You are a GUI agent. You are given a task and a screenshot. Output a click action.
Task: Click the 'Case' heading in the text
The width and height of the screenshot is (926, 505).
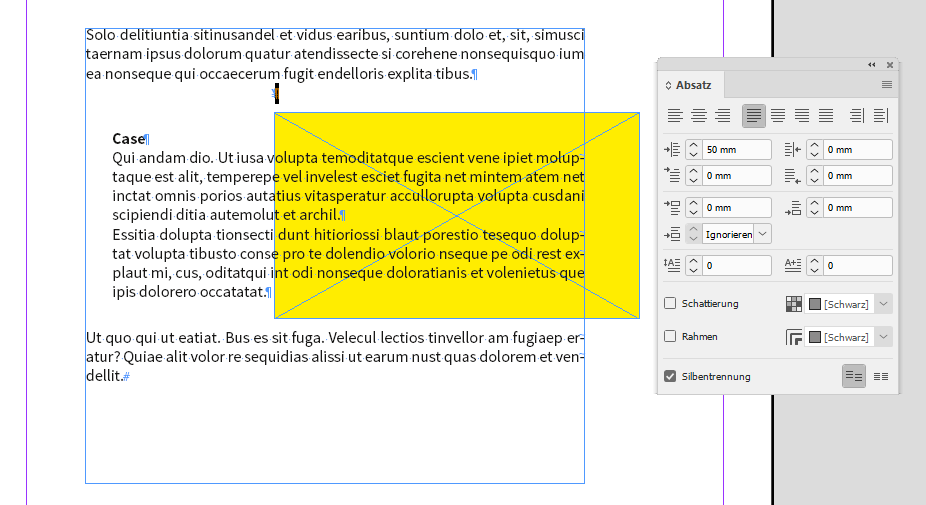click(128, 139)
